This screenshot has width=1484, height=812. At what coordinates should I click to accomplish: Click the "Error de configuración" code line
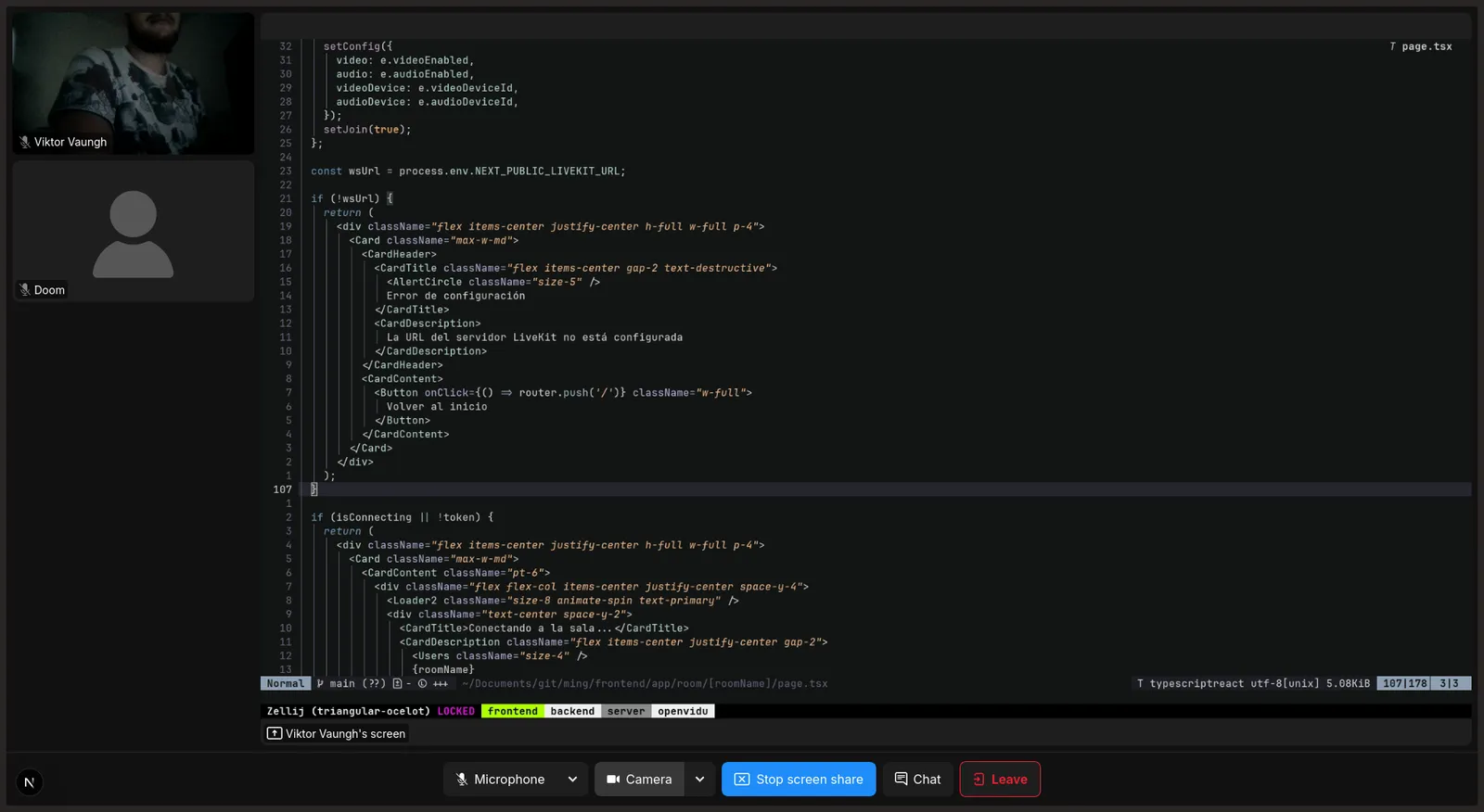(455, 296)
